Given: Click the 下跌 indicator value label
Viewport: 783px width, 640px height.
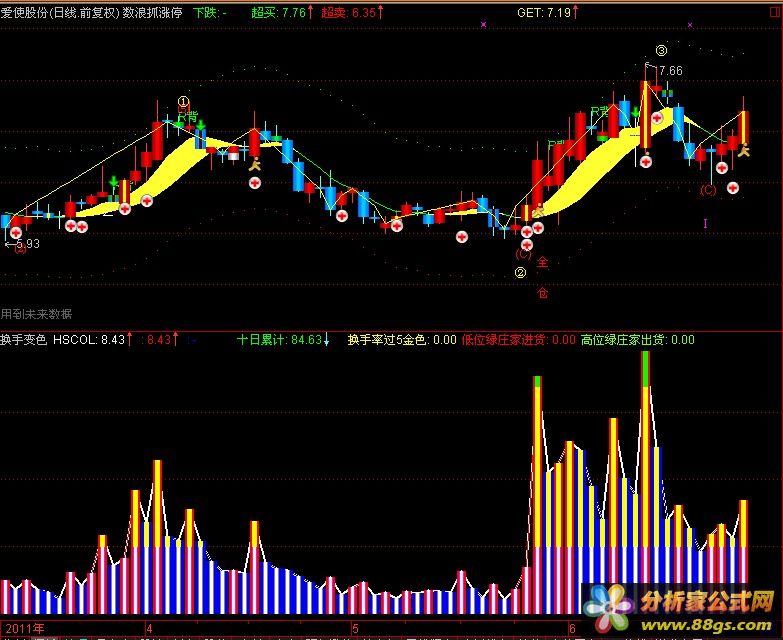Looking at the screenshot, I should tap(210, 12).
